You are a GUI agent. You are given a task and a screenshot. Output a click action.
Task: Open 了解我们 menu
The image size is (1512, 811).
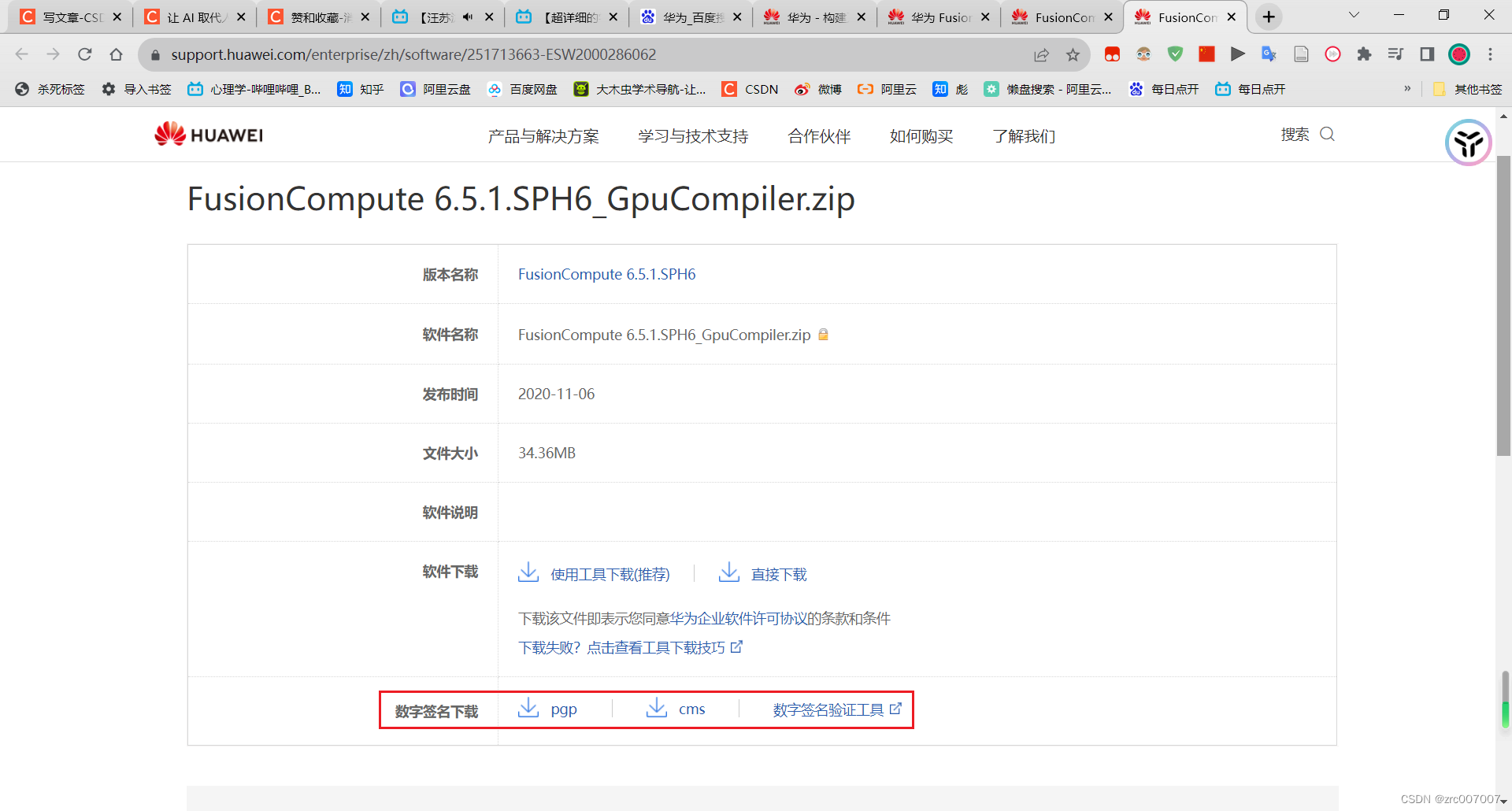point(1024,136)
